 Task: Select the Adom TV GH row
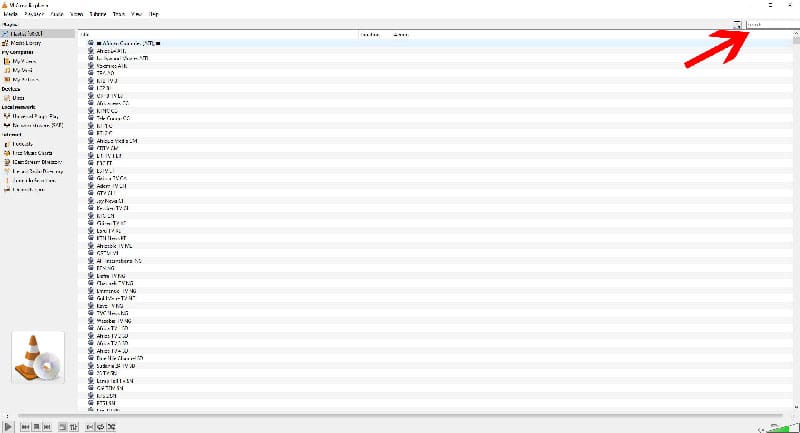(x=435, y=186)
